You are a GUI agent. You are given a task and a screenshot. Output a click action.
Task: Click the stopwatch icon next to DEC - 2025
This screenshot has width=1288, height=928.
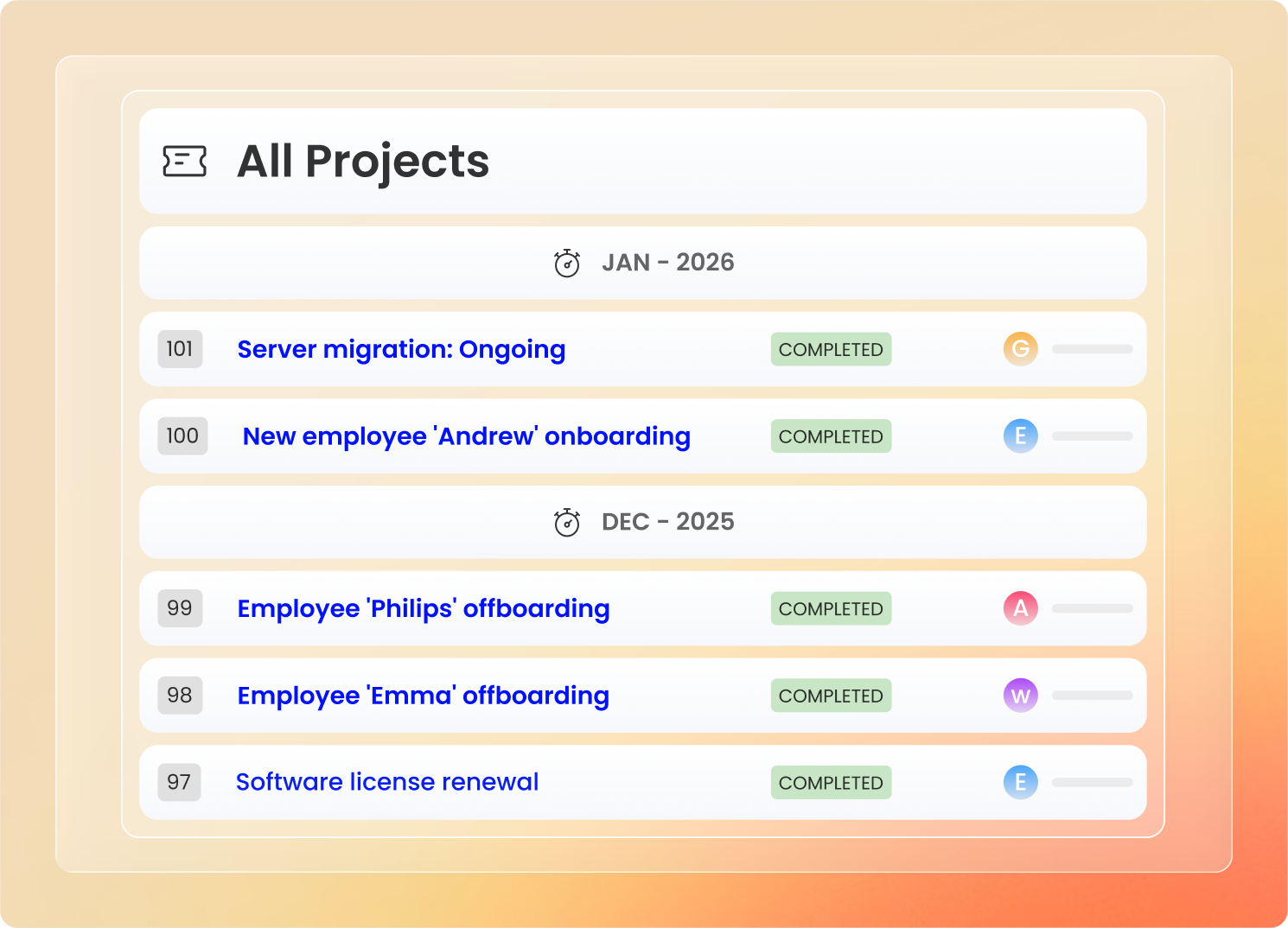click(567, 522)
